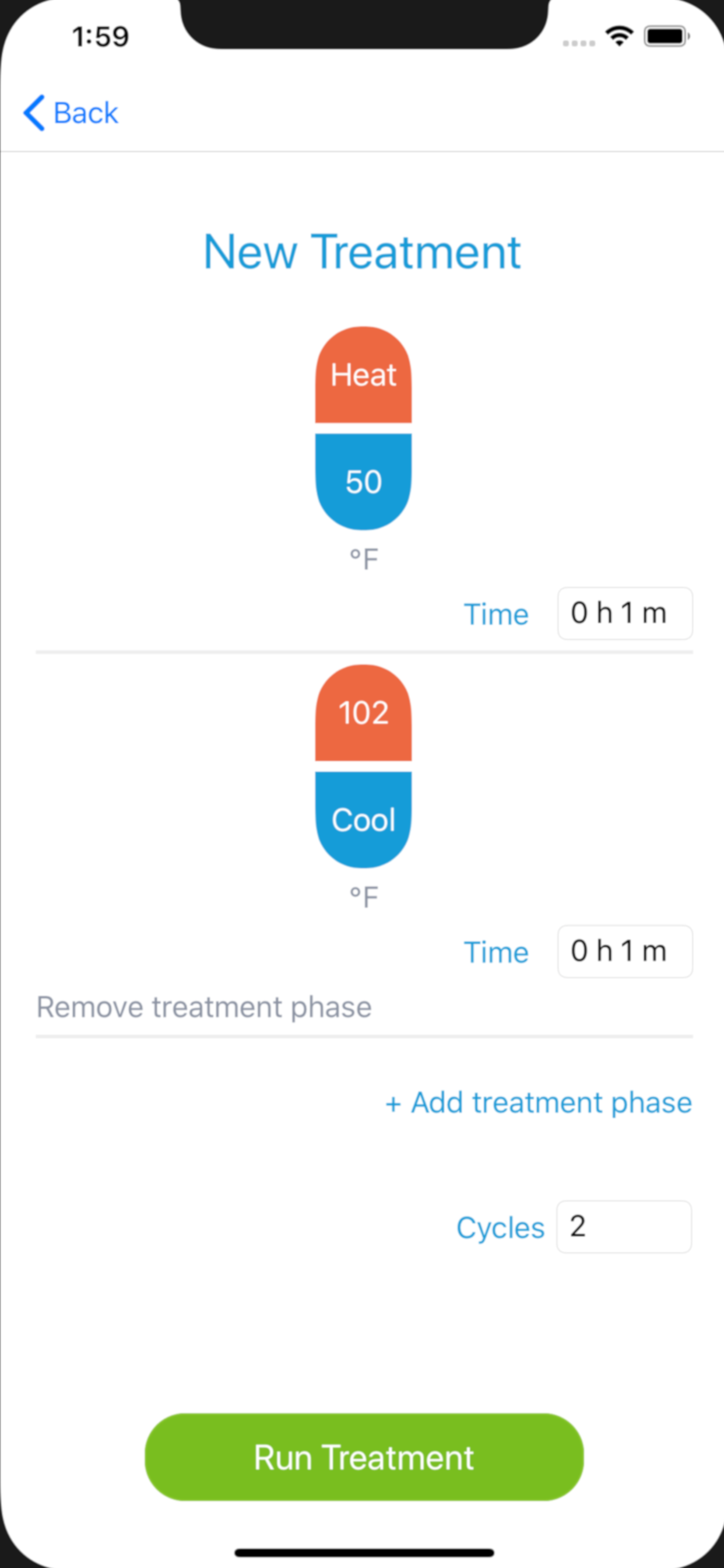This screenshot has height=1568, width=724.
Task: Tap the Wi-Fi status icon
Action: (619, 37)
